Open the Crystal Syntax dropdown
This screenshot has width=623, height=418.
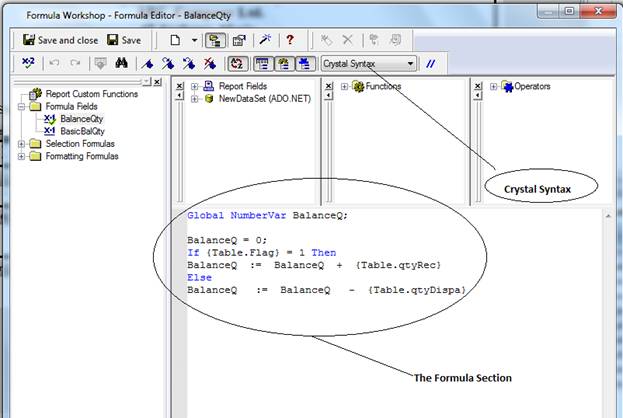pyautogui.click(x=369, y=64)
